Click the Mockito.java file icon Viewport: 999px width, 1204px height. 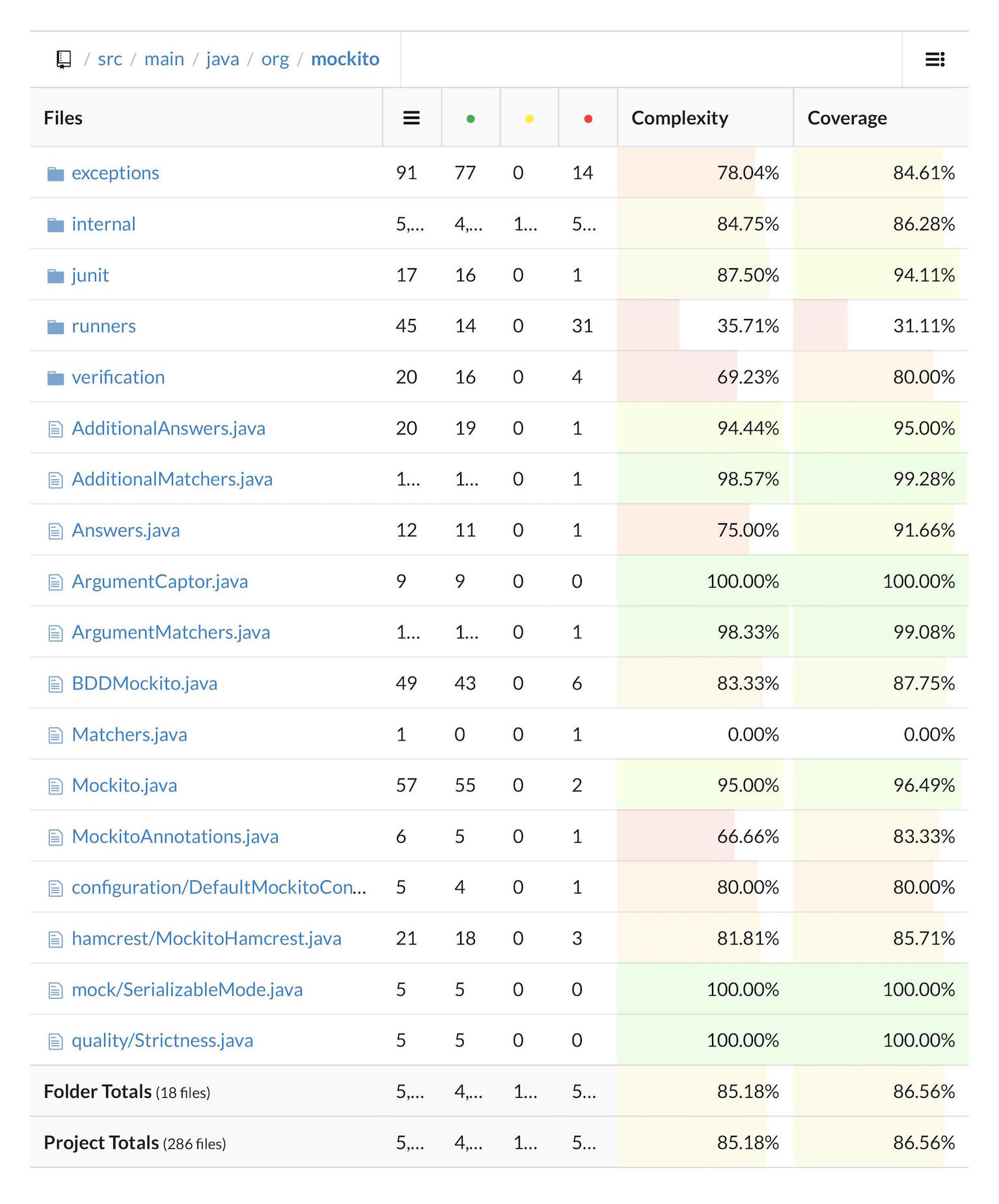tap(55, 786)
